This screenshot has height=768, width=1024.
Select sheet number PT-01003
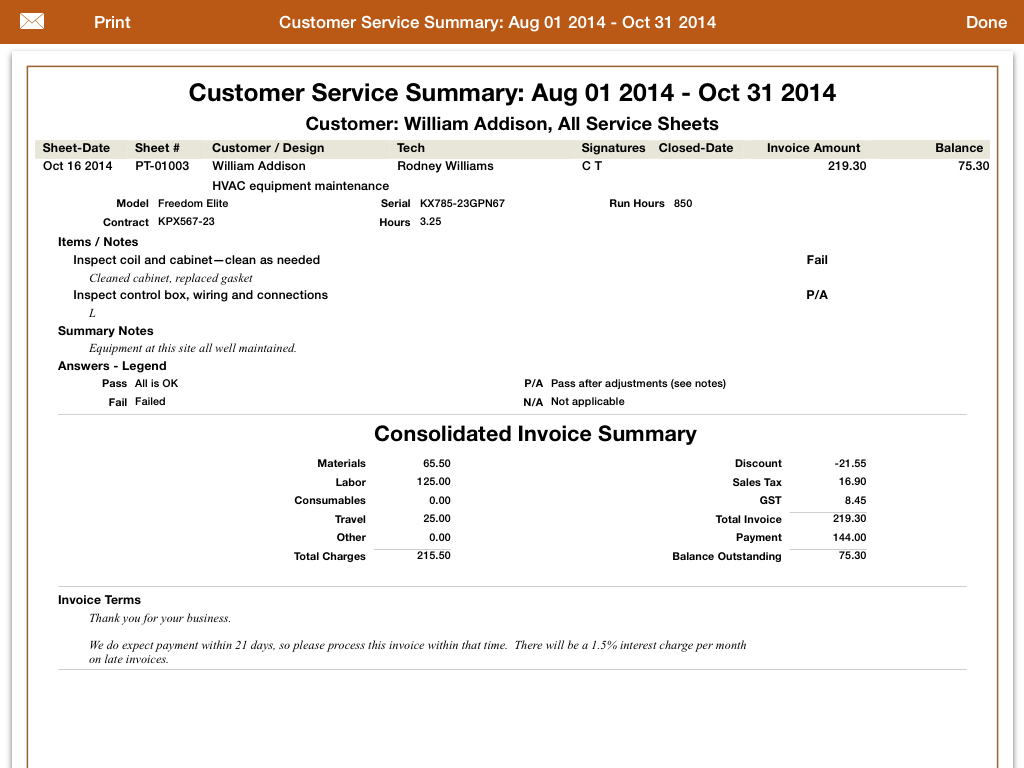162,166
